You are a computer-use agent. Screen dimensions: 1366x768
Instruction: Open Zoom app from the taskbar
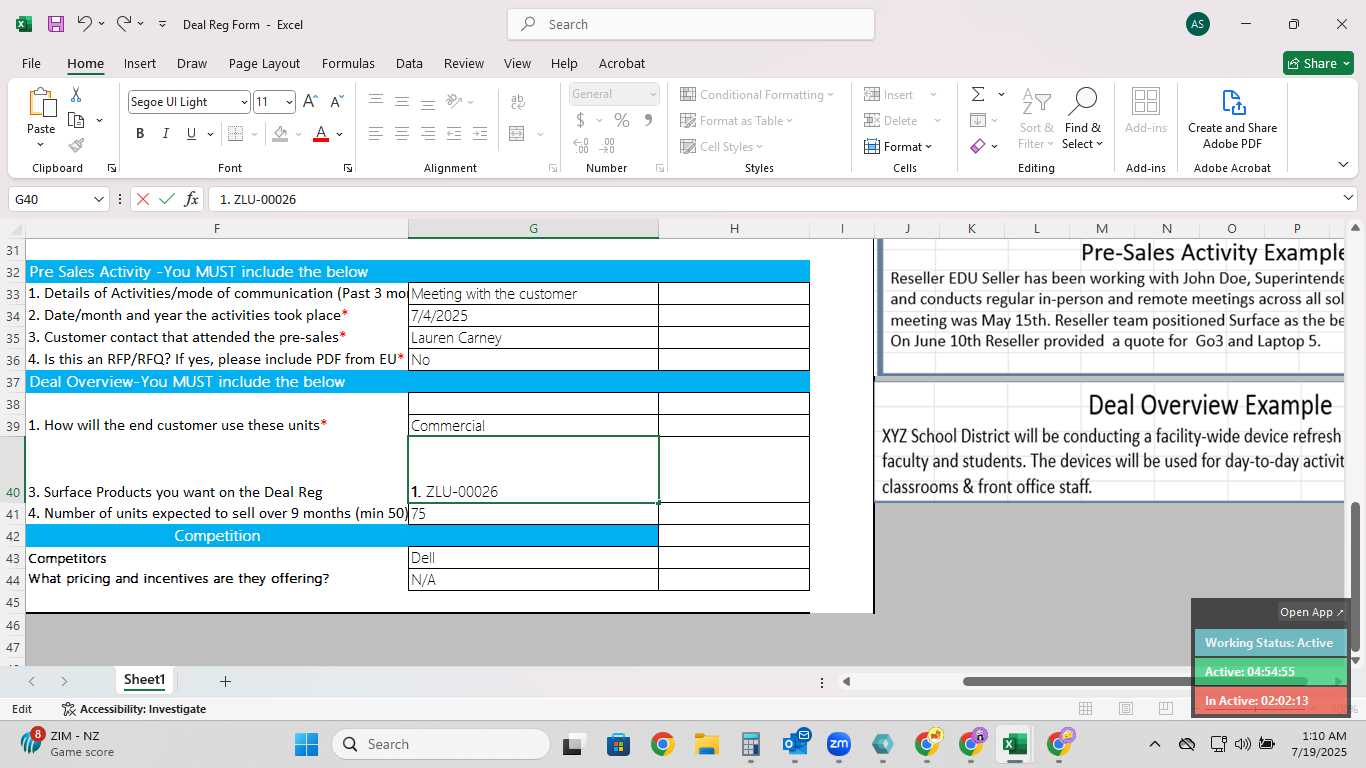click(x=838, y=744)
